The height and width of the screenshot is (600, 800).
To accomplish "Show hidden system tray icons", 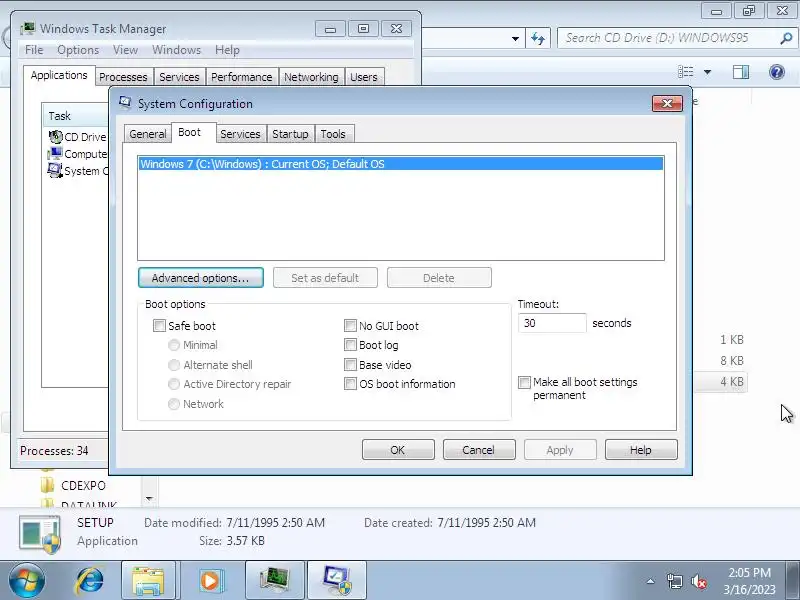I will coord(651,581).
